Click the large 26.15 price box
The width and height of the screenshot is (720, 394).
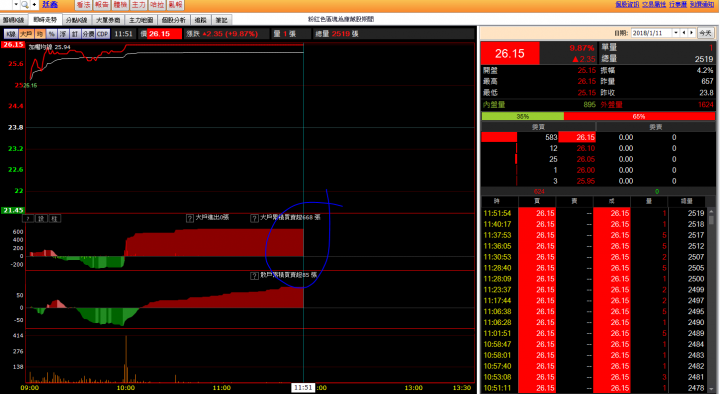[510, 54]
